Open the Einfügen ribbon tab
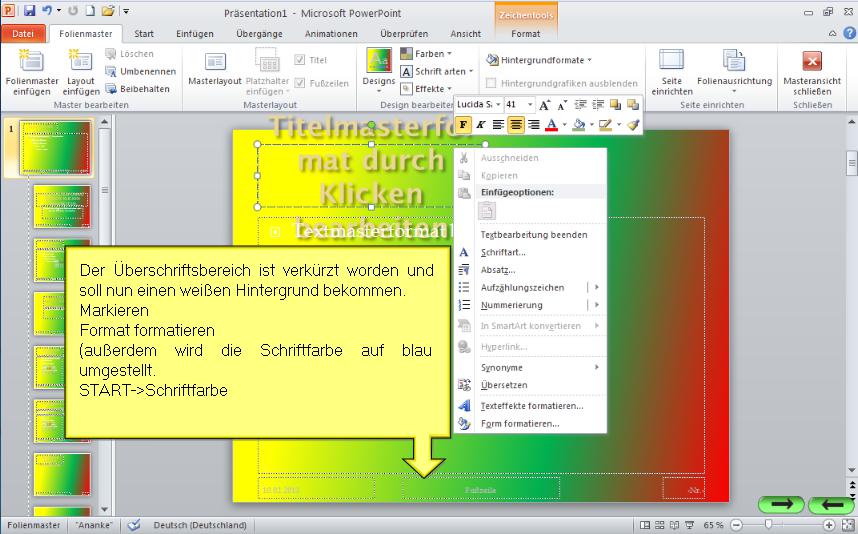This screenshot has height=534, width=858. (x=194, y=33)
